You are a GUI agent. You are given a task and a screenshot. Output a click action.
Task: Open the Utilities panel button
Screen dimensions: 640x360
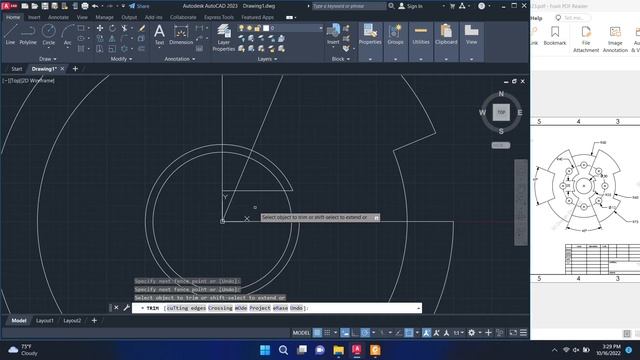coord(421,34)
